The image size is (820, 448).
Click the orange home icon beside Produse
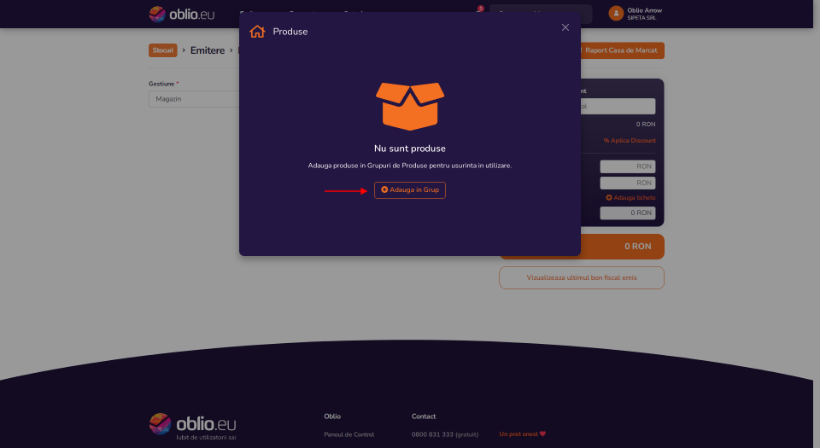coord(257,31)
